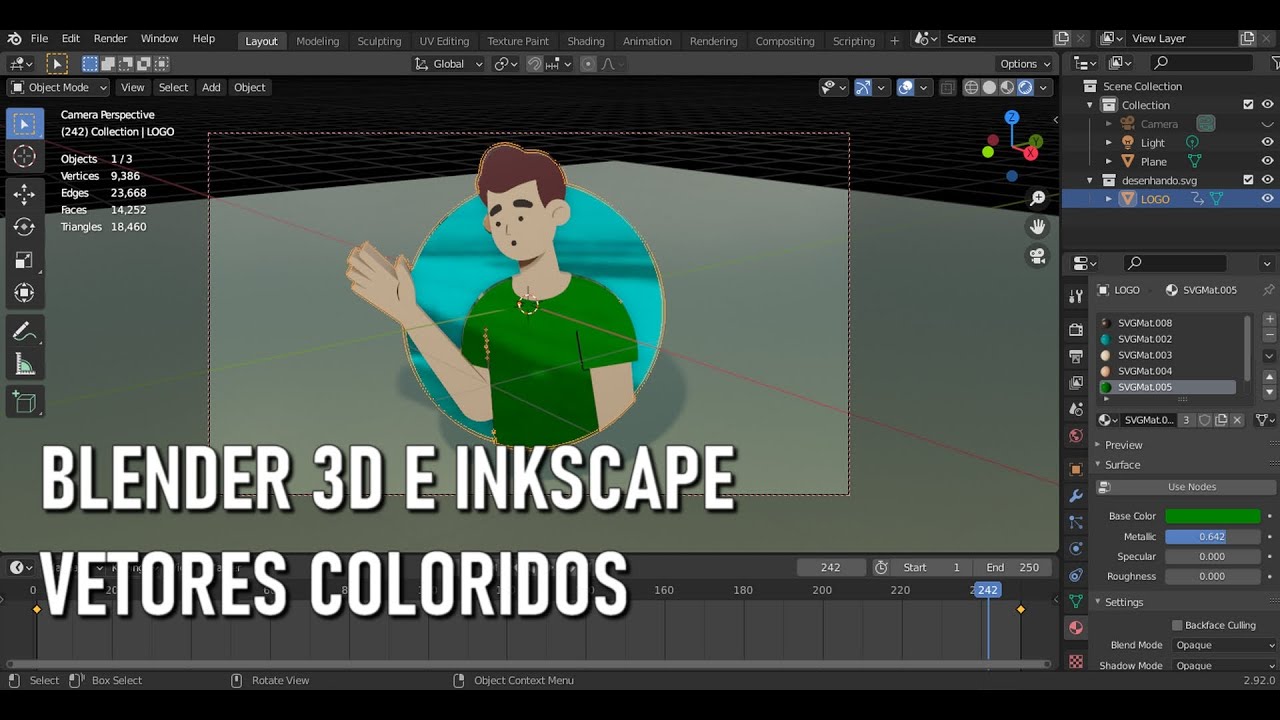
Task: Open the Particles properties tab
Action: point(1076,522)
